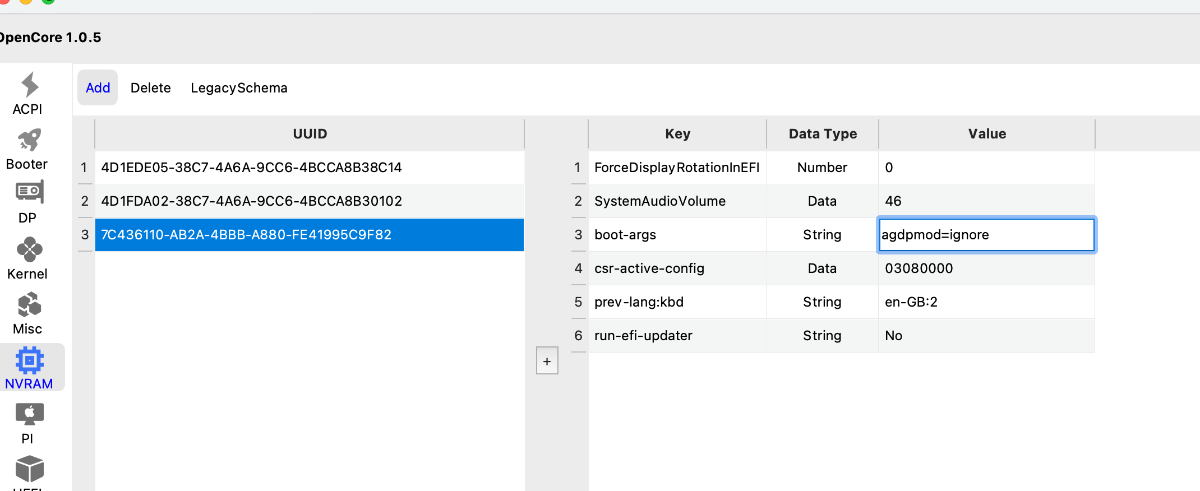Open Data Type cell for run-efi-updater
The image size is (1200, 491).
(822, 336)
